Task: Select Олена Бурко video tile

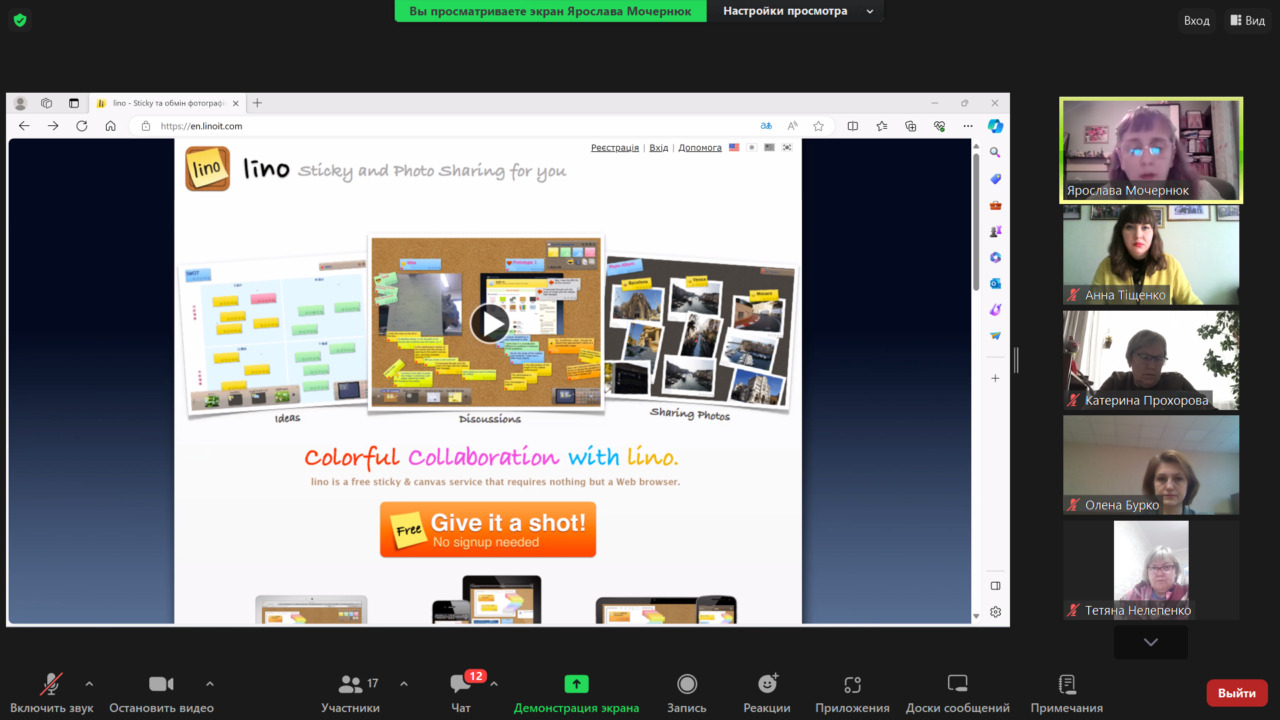Action: tap(1151, 465)
